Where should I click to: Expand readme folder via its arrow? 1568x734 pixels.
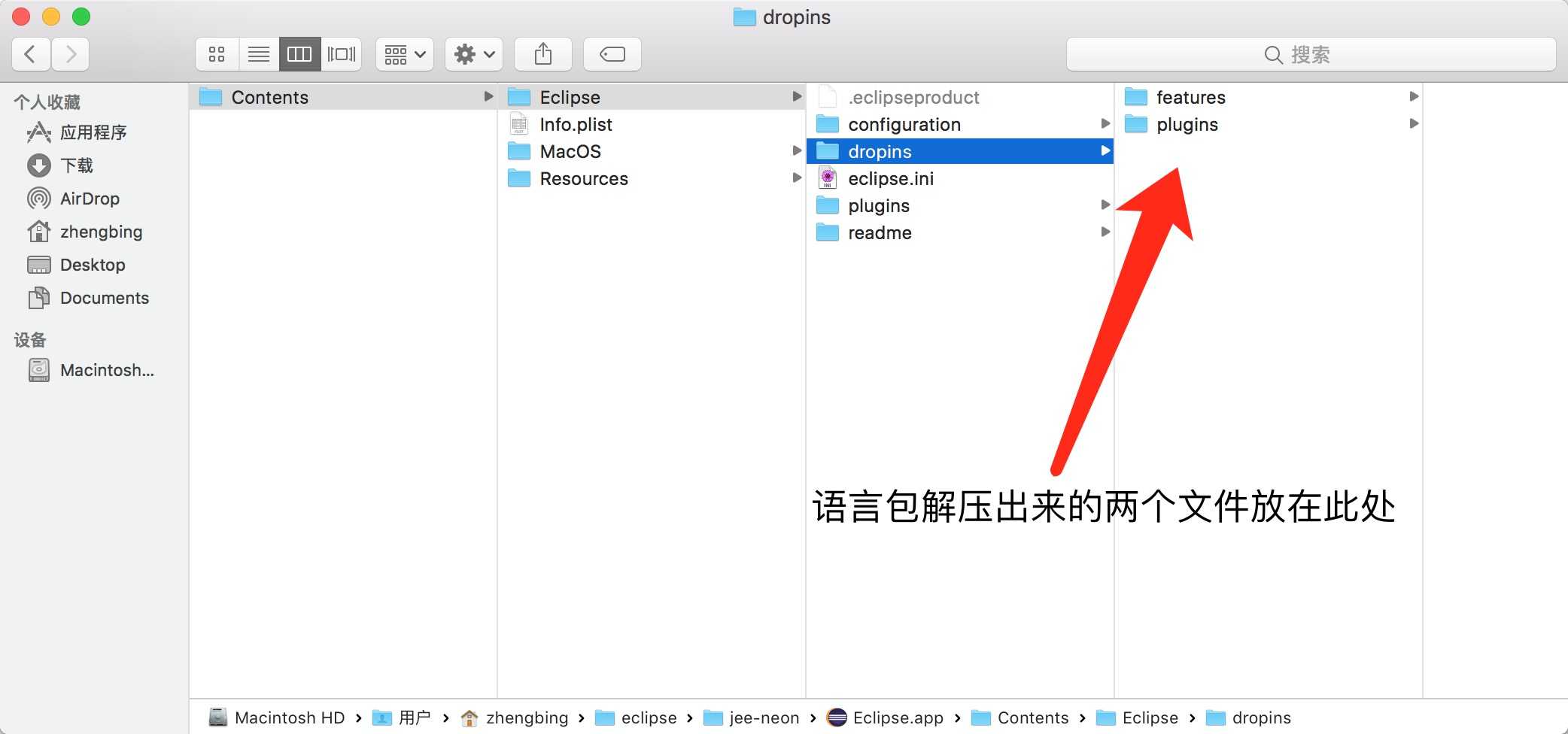click(x=1105, y=232)
